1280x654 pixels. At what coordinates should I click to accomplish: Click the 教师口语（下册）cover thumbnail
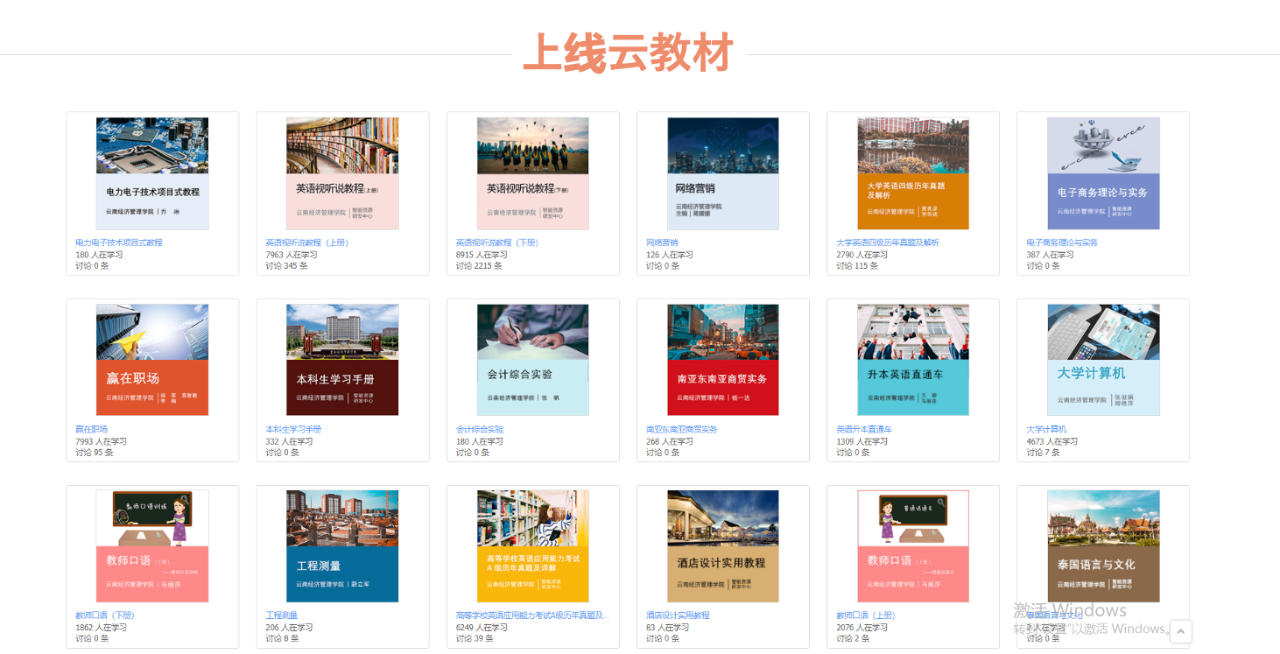coord(152,546)
